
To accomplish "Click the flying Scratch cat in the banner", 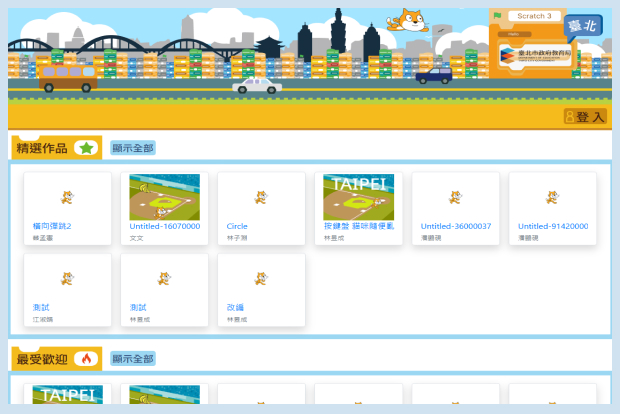I will pyautogui.click(x=408, y=20).
